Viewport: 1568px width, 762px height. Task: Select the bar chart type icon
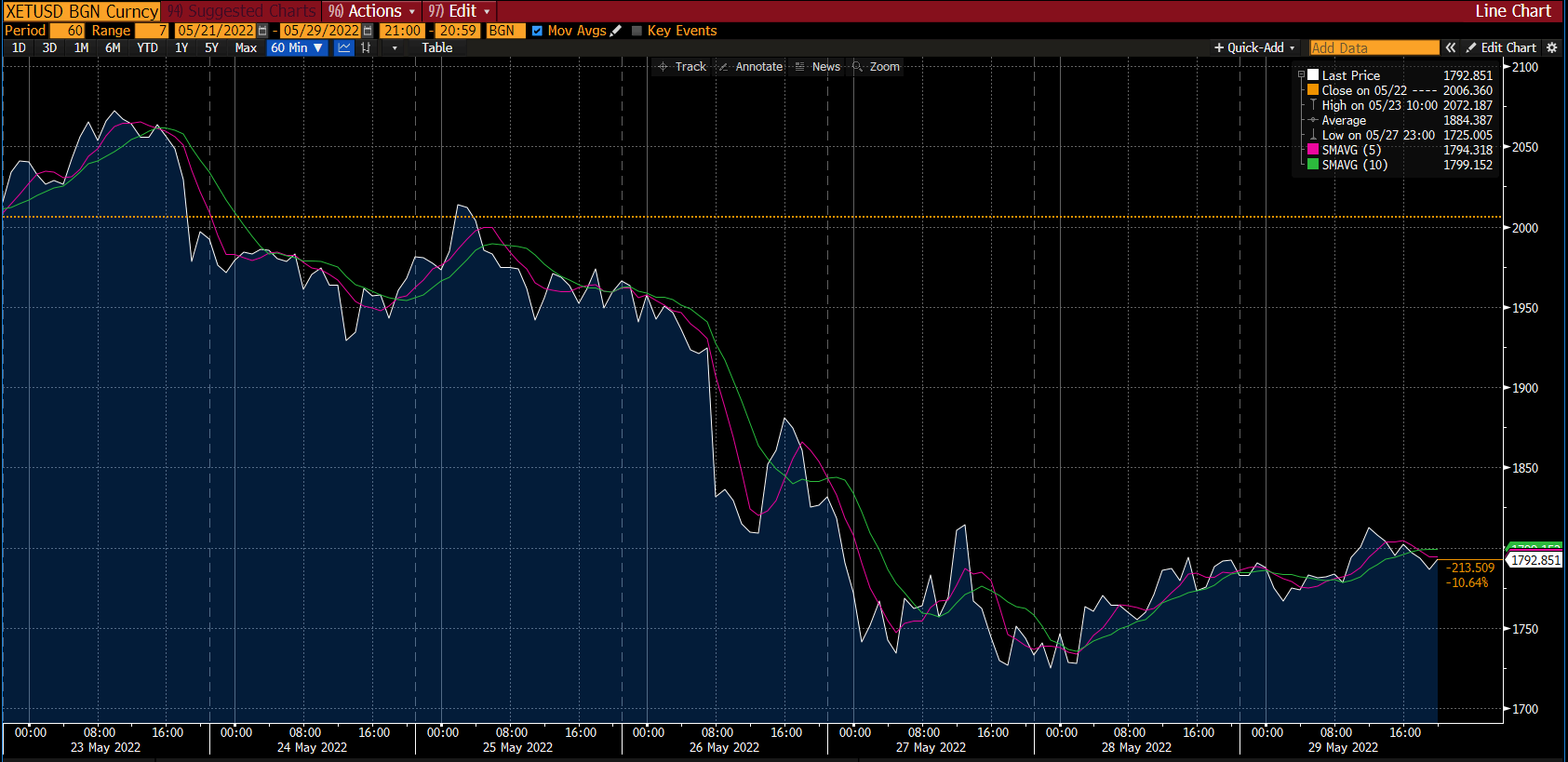pyautogui.click(x=366, y=47)
